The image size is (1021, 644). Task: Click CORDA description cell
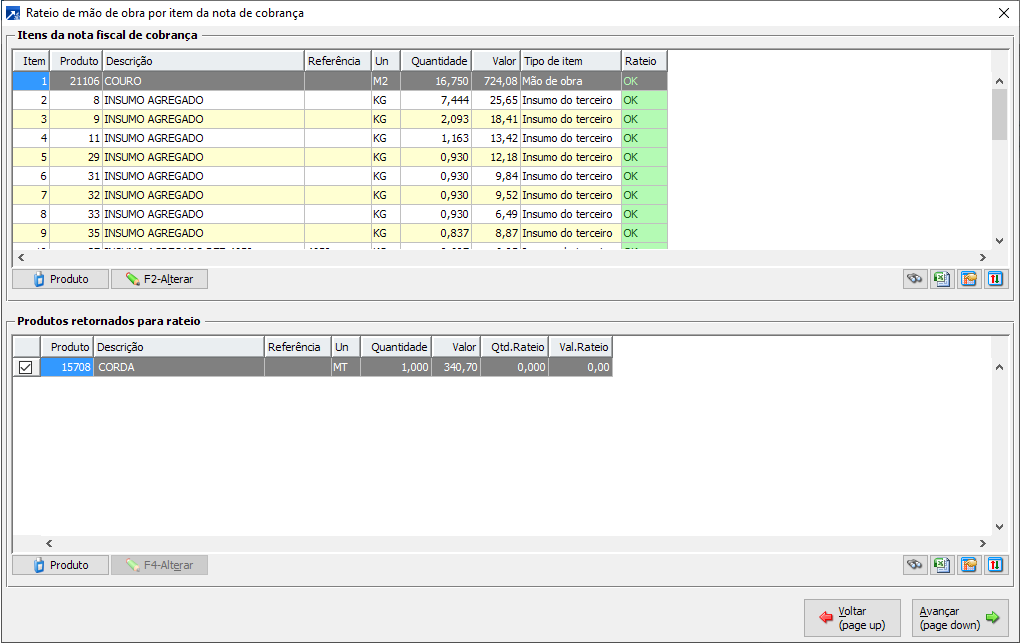pyautogui.click(x=179, y=367)
